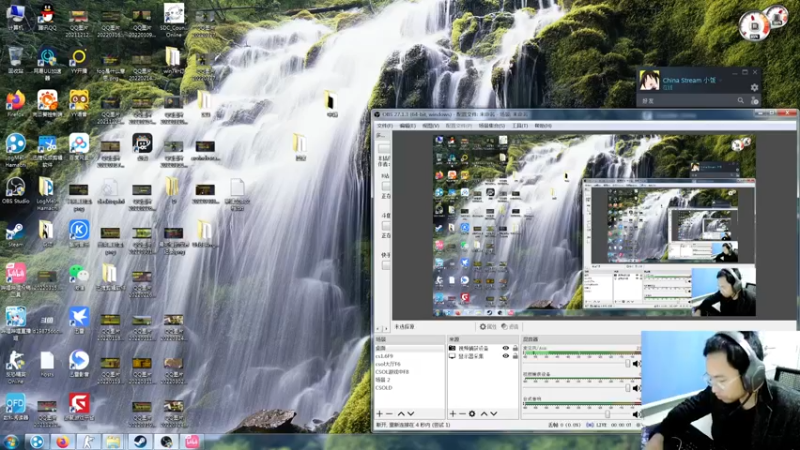Open the 帮助(H) menu in OBS
800x450 pixels.
pyautogui.click(x=543, y=126)
